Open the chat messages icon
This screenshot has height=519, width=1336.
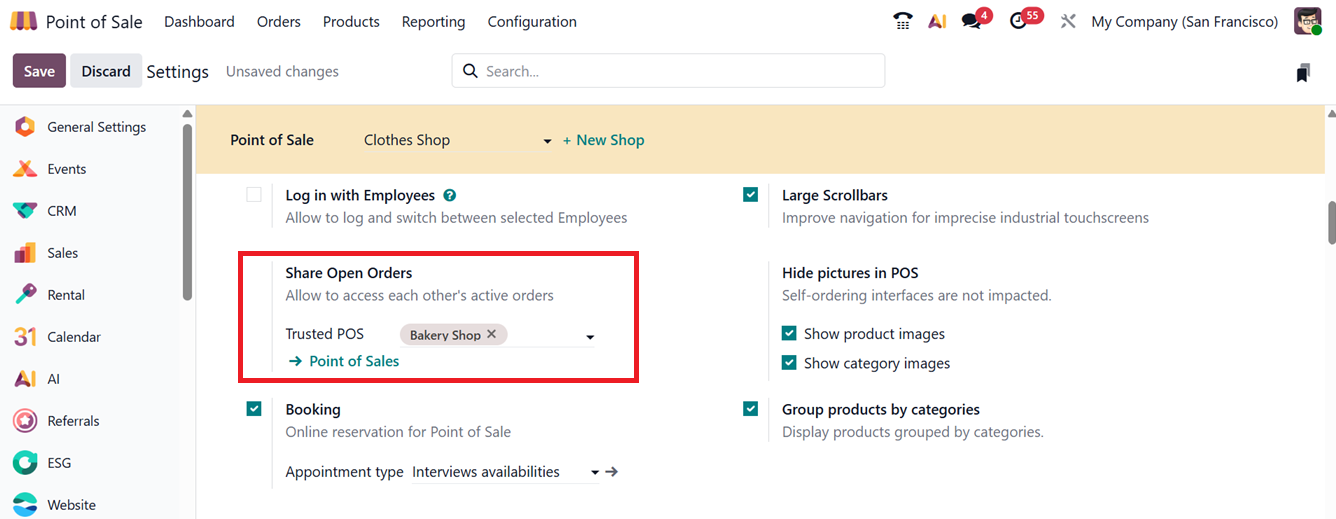point(971,21)
